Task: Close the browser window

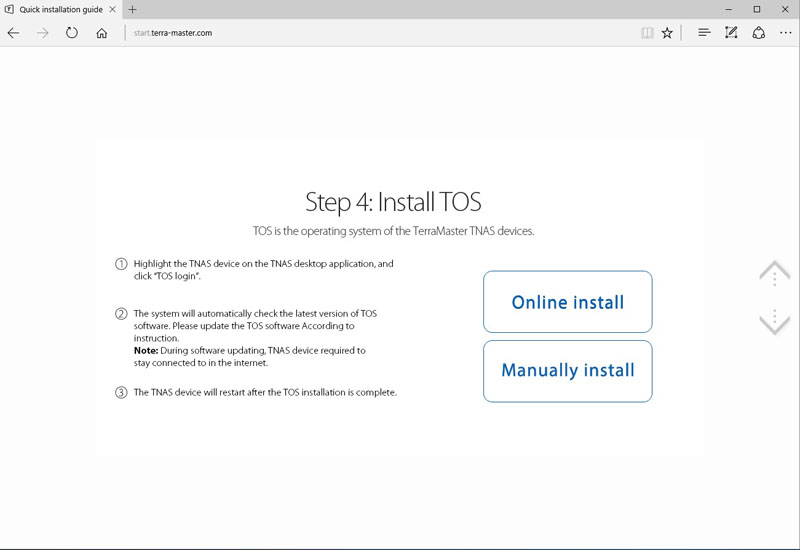Action: click(x=785, y=9)
